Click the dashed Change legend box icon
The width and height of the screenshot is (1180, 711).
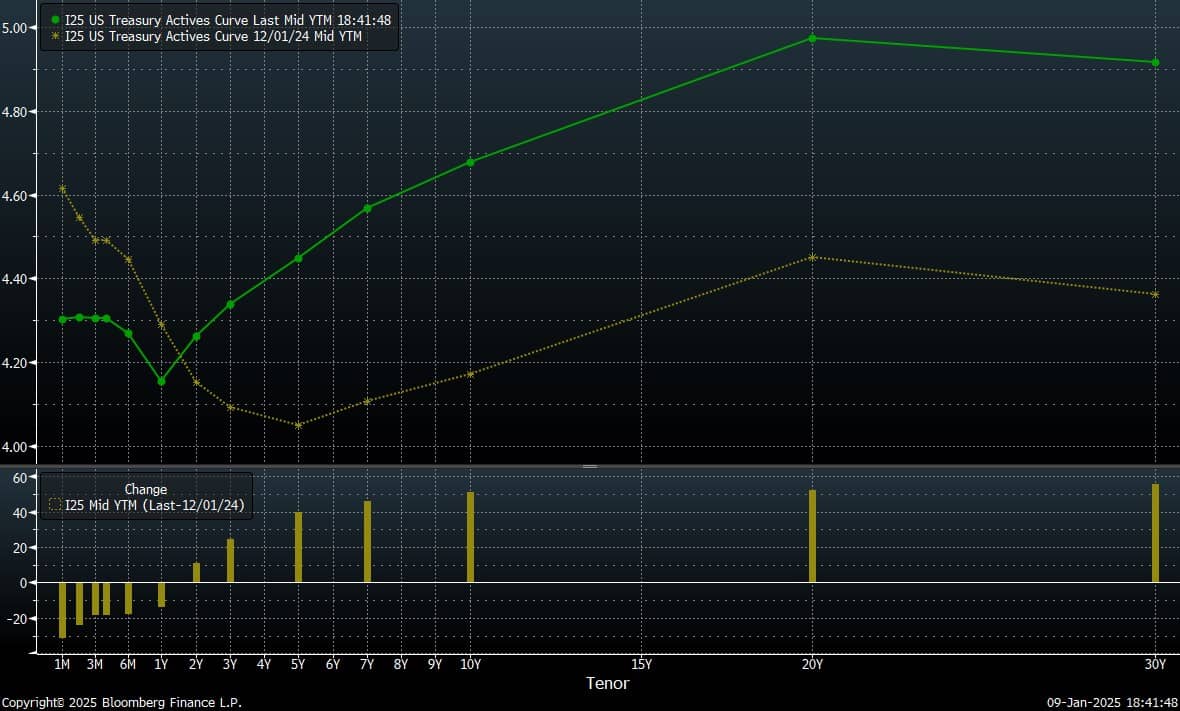pos(55,505)
